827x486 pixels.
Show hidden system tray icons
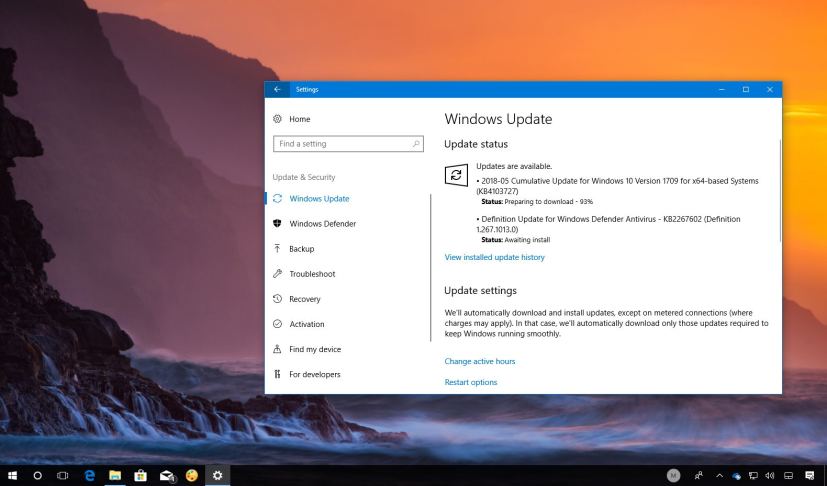[x=719, y=475]
